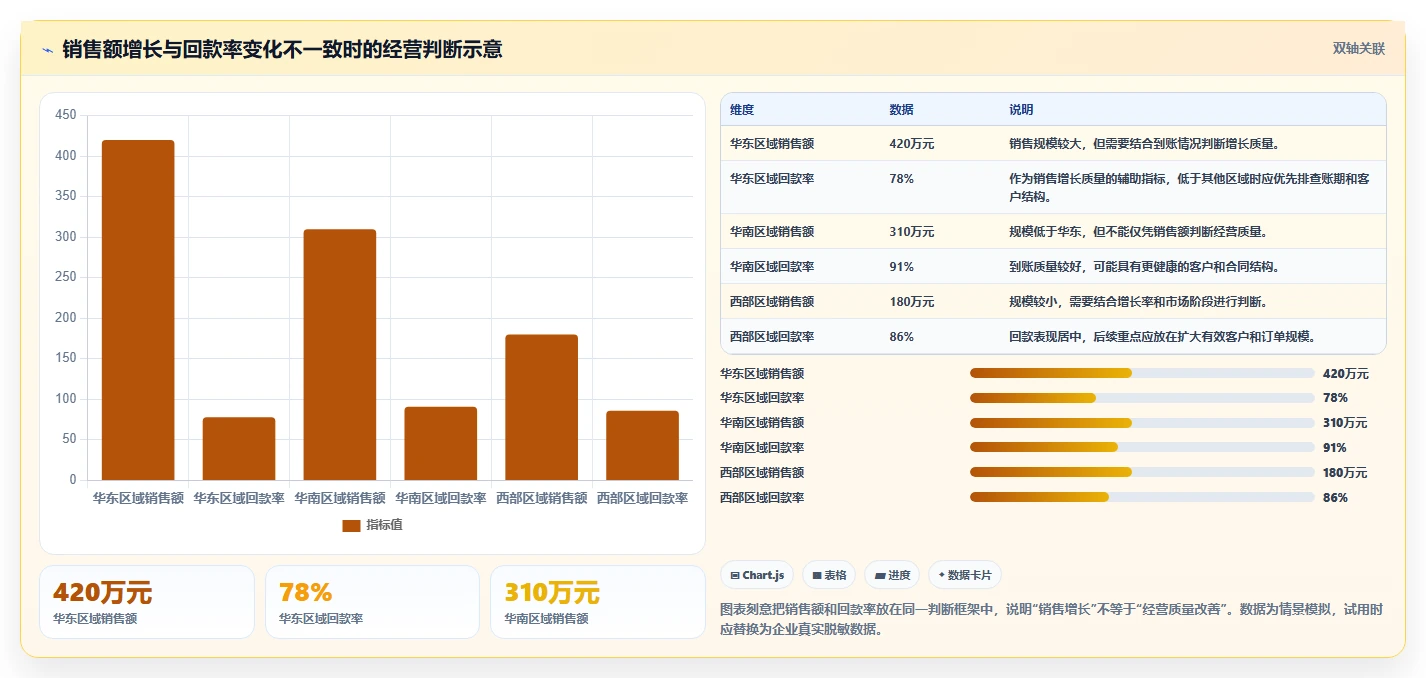Click the 华南区域回款率 bar in the chart
The image size is (1426, 678).
441,443
